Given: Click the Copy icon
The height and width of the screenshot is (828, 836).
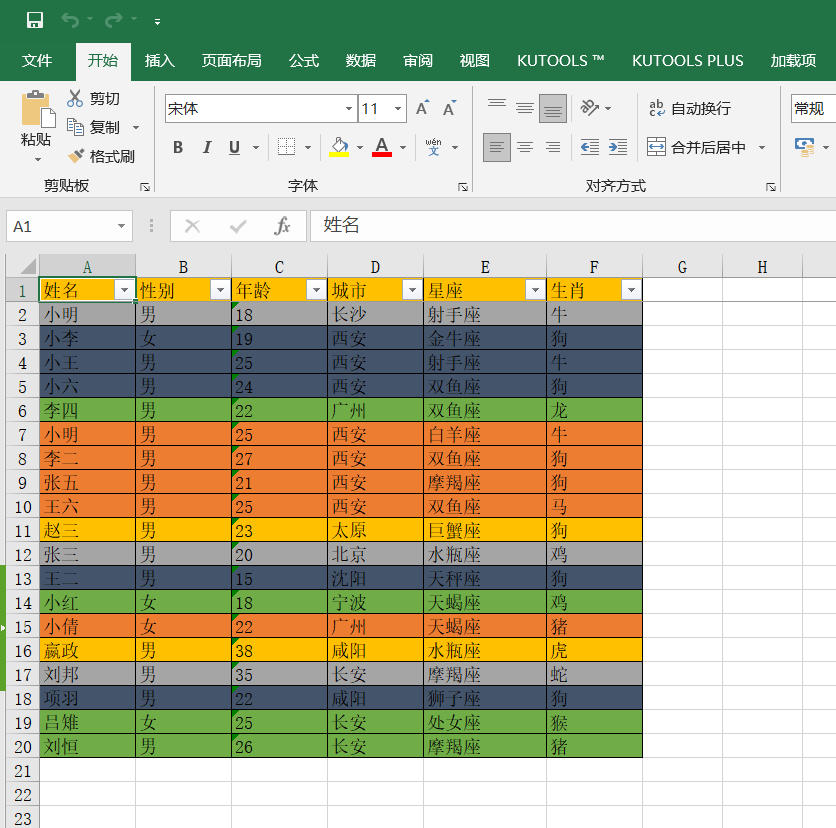Looking at the screenshot, I should [75, 127].
